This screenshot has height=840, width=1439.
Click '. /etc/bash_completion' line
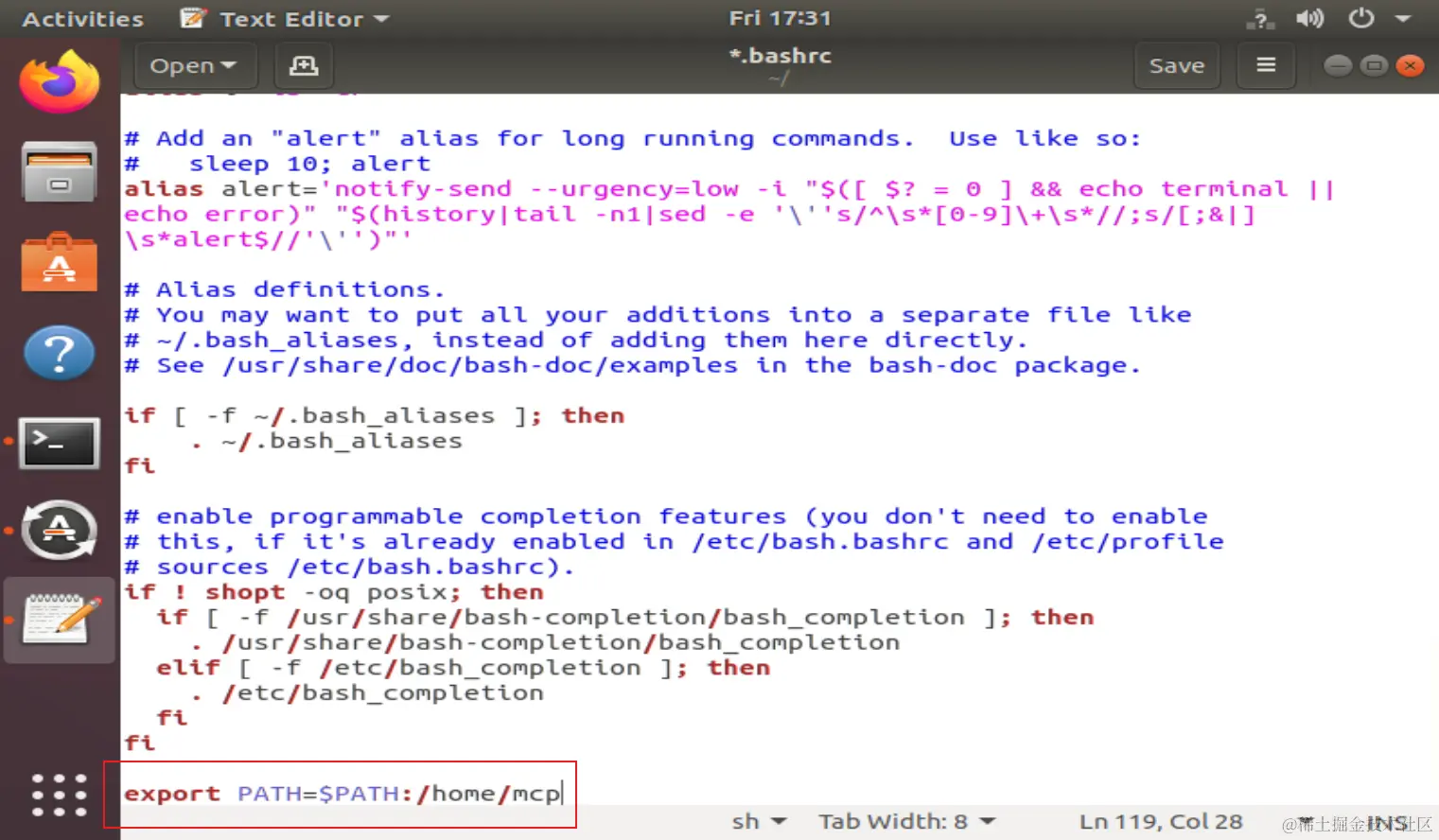367,693
